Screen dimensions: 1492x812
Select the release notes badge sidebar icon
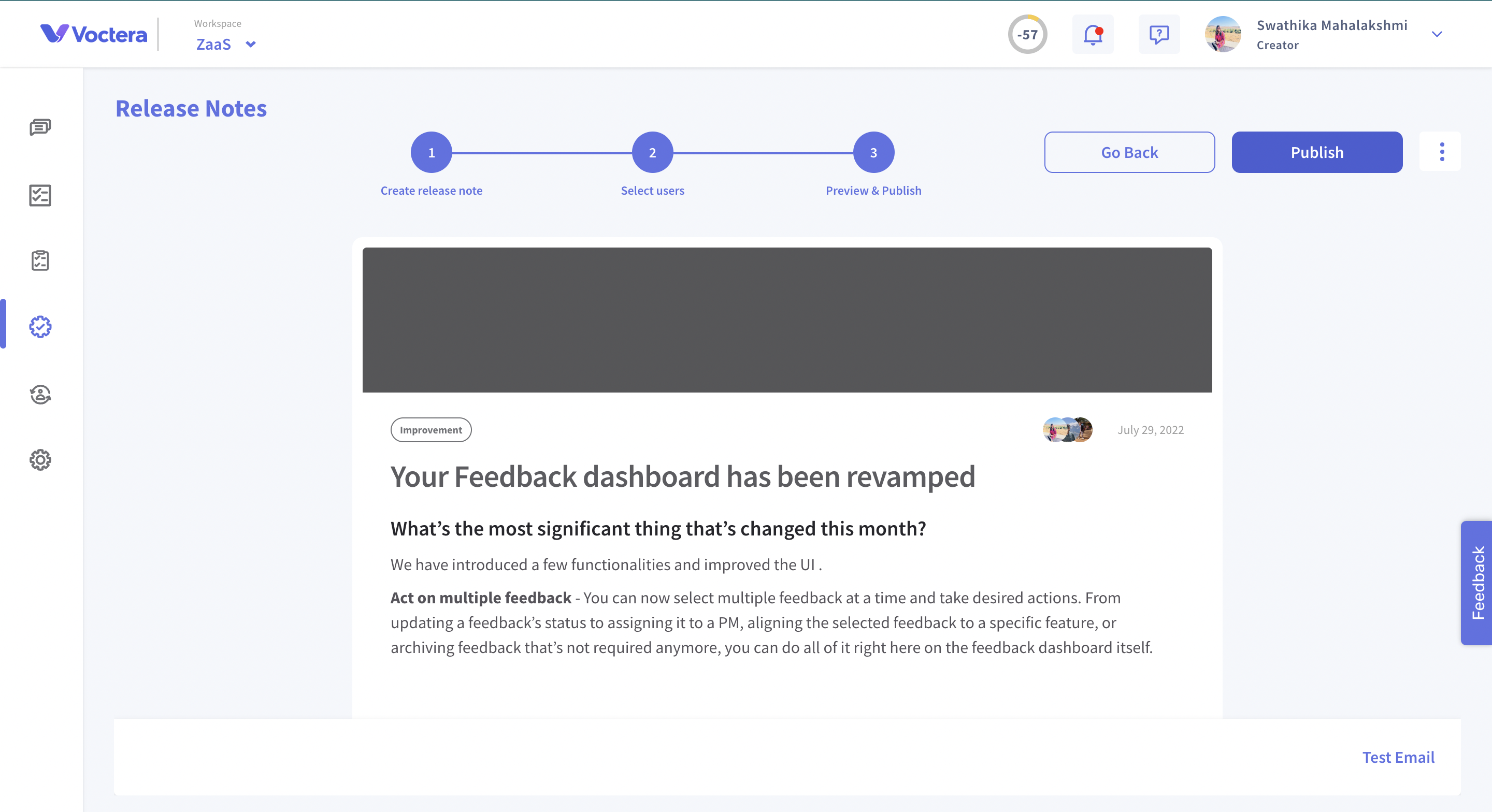point(40,327)
